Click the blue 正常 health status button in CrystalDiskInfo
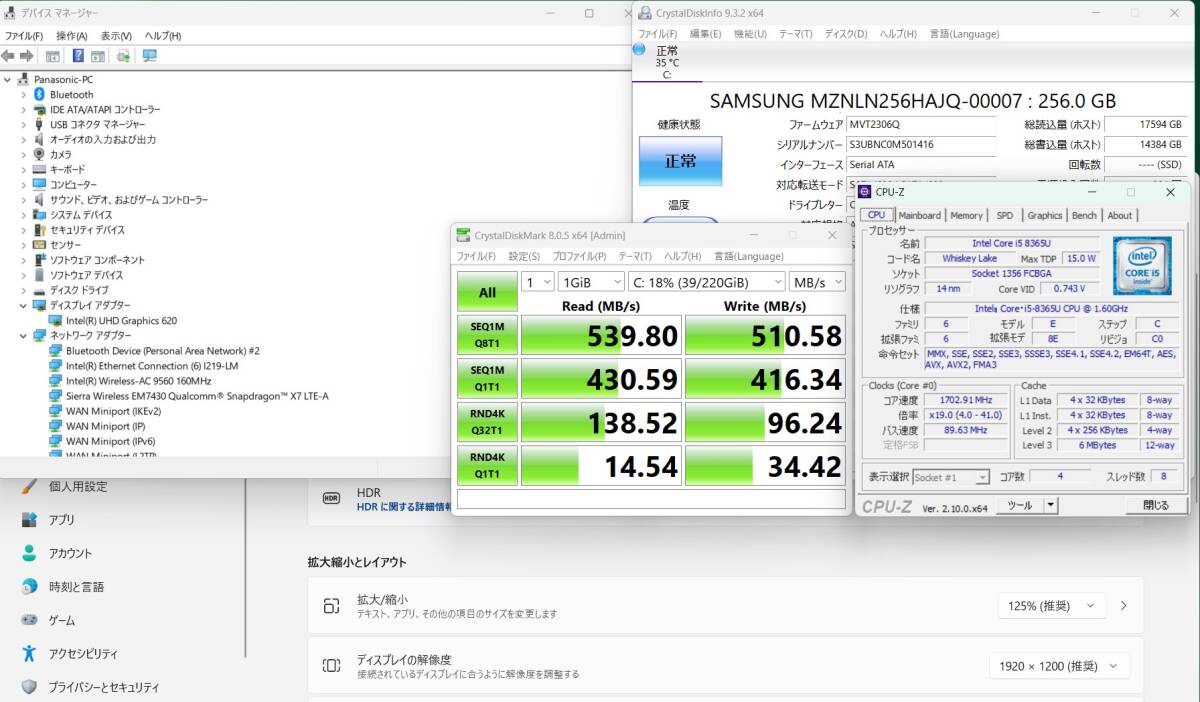Image resolution: width=1200 pixels, height=702 pixels. tap(680, 161)
